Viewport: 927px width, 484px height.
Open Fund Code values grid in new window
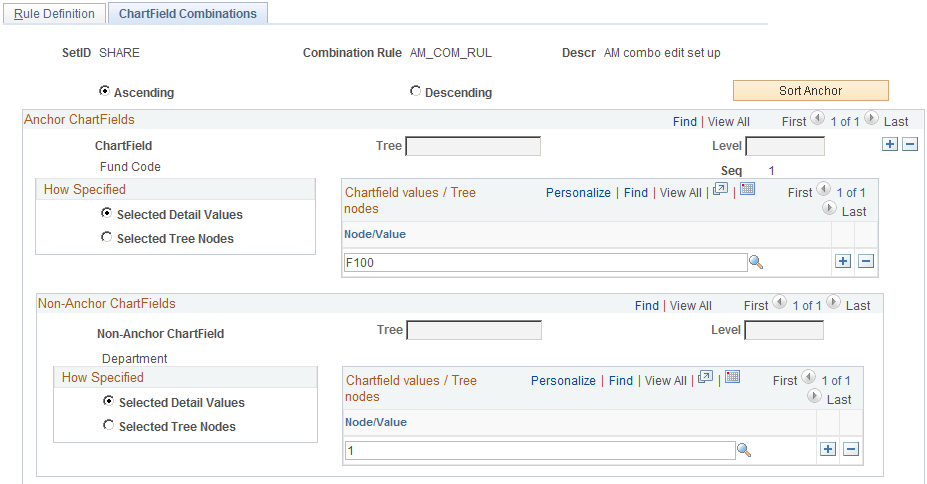point(720,190)
